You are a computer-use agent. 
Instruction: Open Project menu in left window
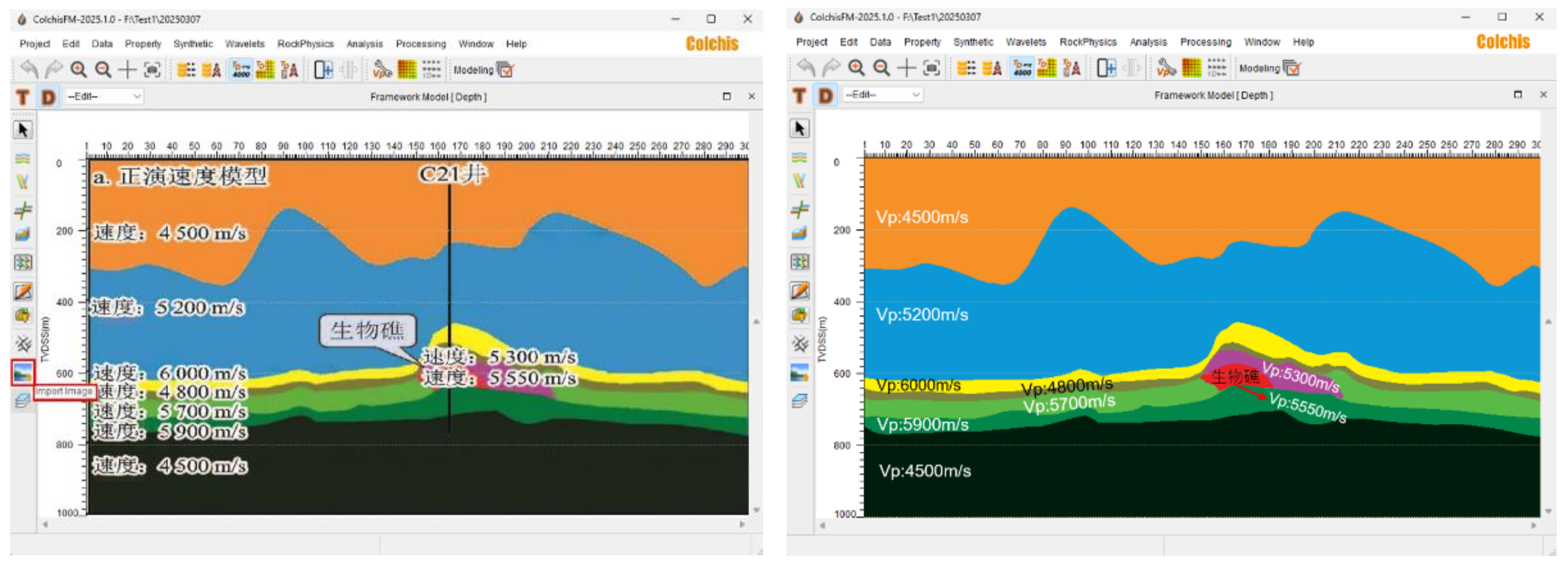(x=35, y=44)
